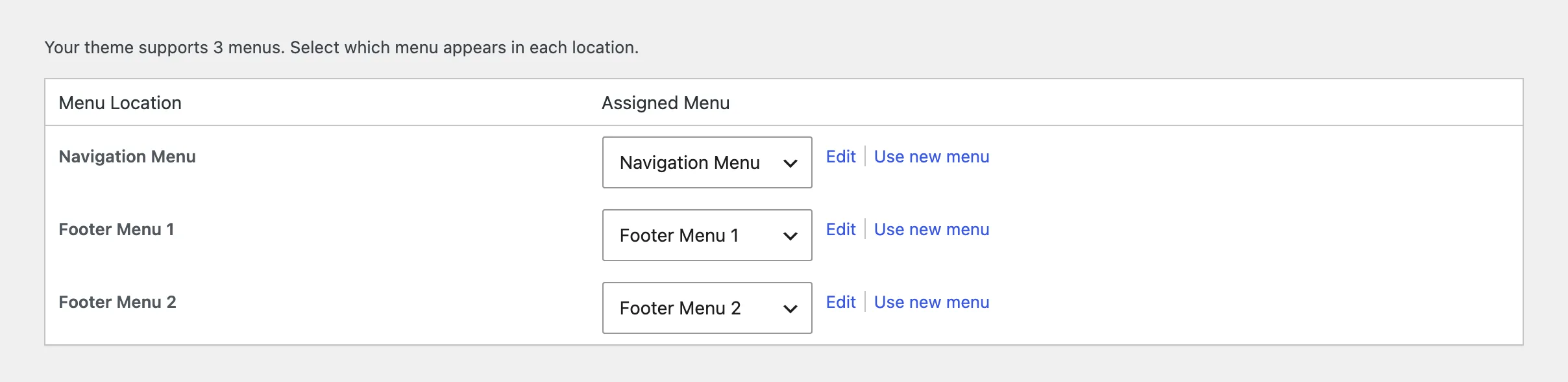
Task: Click the bold Footer Menu 2 location label
Action: click(117, 302)
